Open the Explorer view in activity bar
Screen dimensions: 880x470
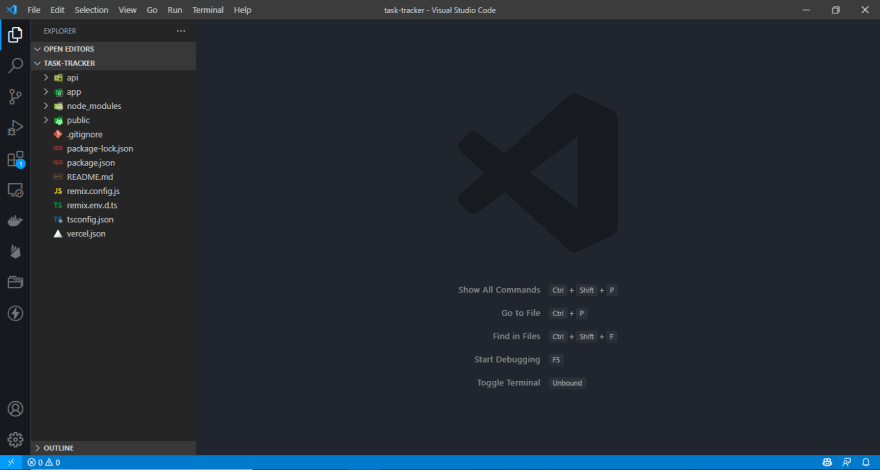[x=15, y=35]
